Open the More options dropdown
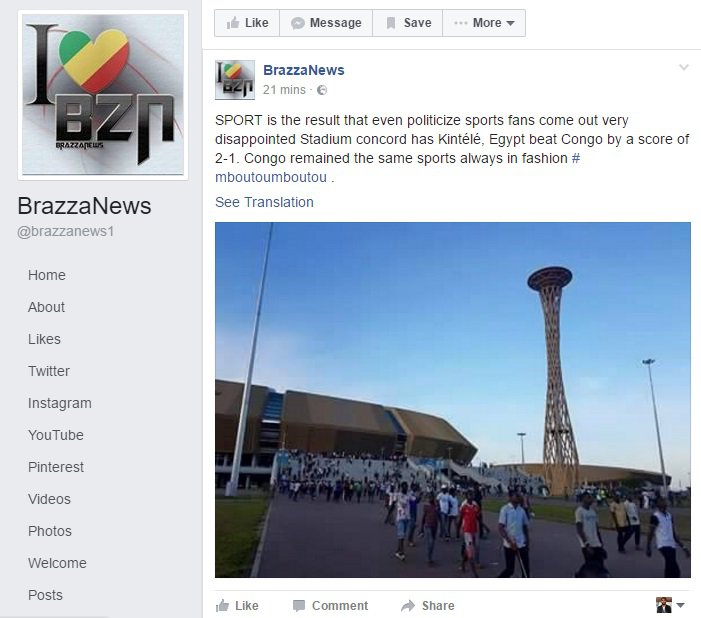The width and height of the screenshot is (701, 618). 484,23
